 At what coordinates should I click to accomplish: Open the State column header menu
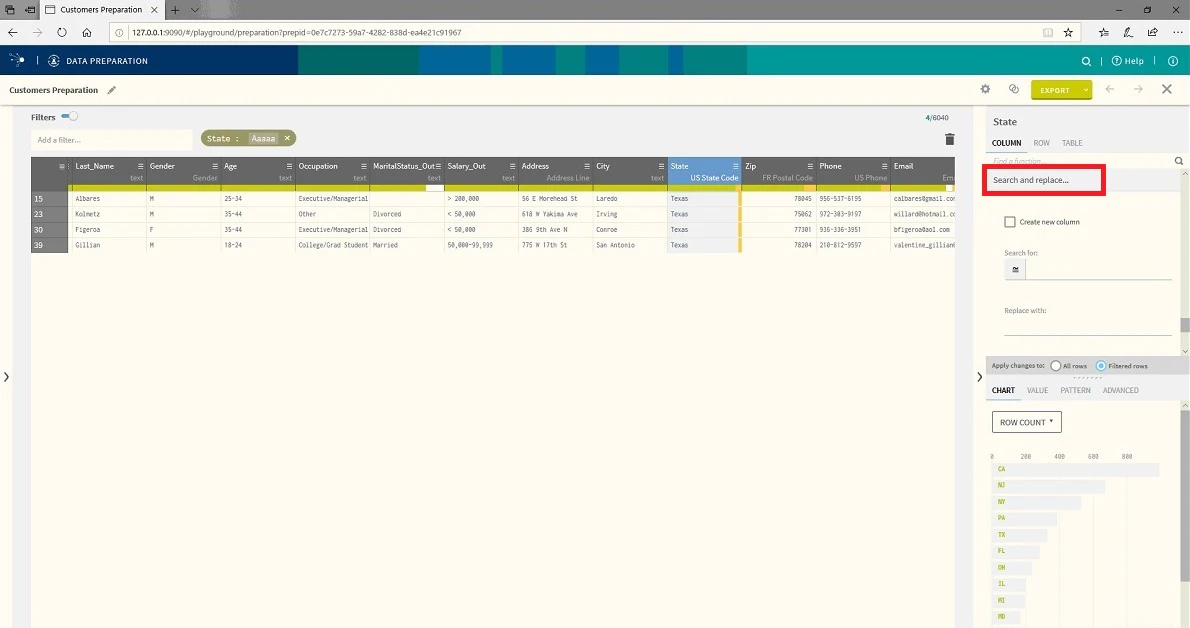point(735,166)
